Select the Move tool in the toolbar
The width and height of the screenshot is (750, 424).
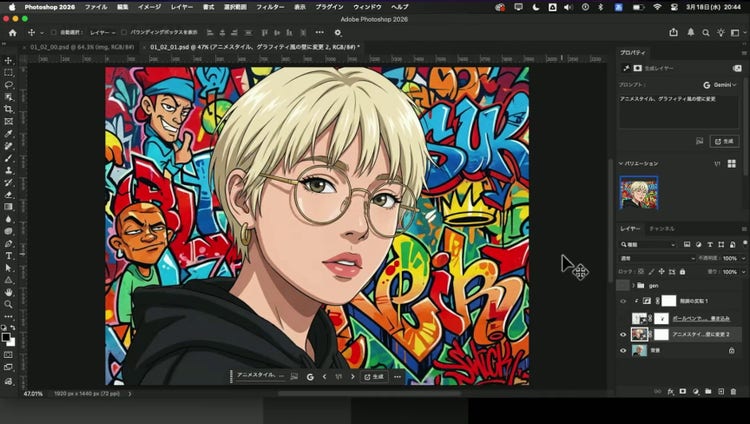point(8,61)
